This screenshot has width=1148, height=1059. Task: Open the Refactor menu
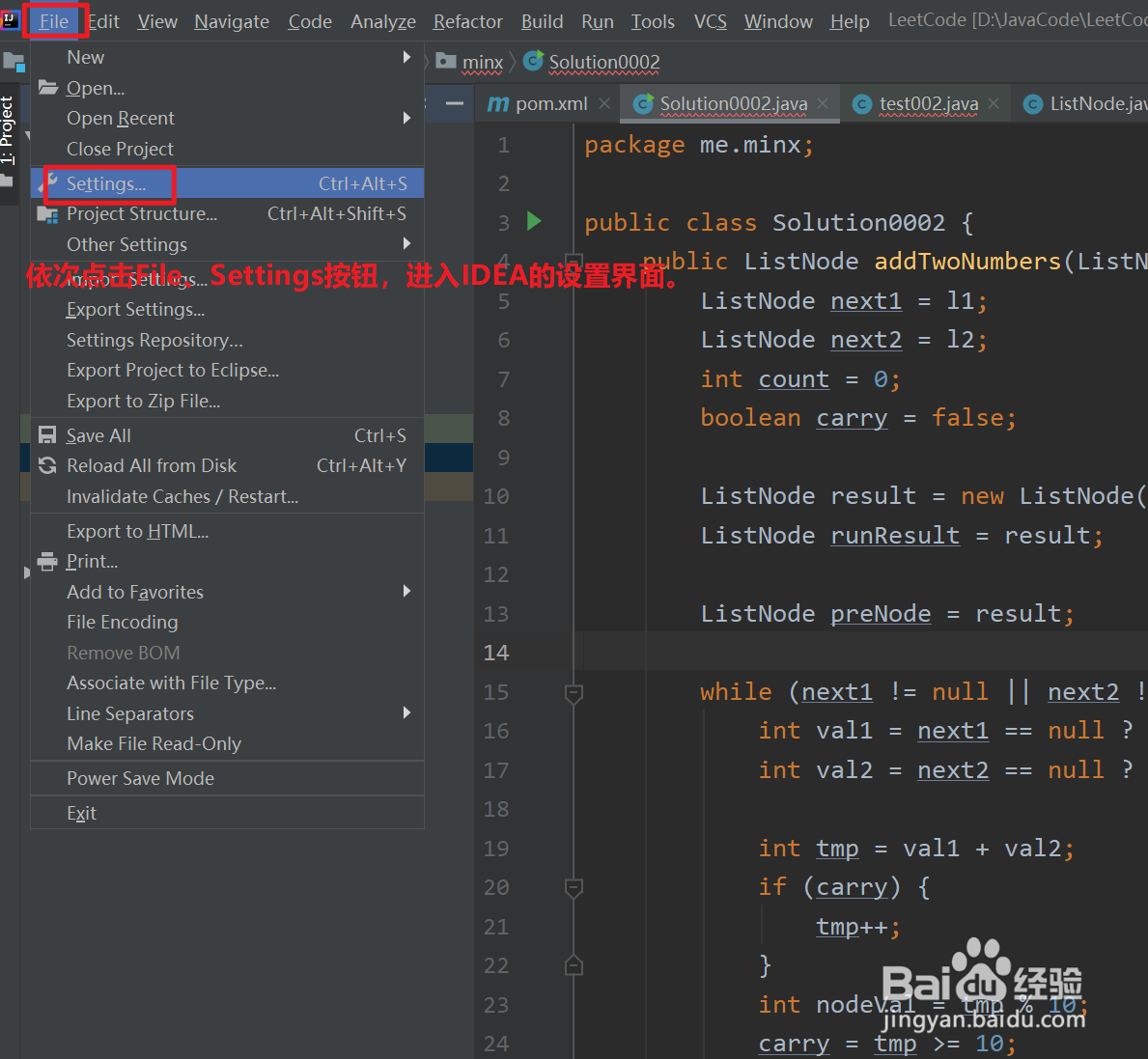pos(468,21)
